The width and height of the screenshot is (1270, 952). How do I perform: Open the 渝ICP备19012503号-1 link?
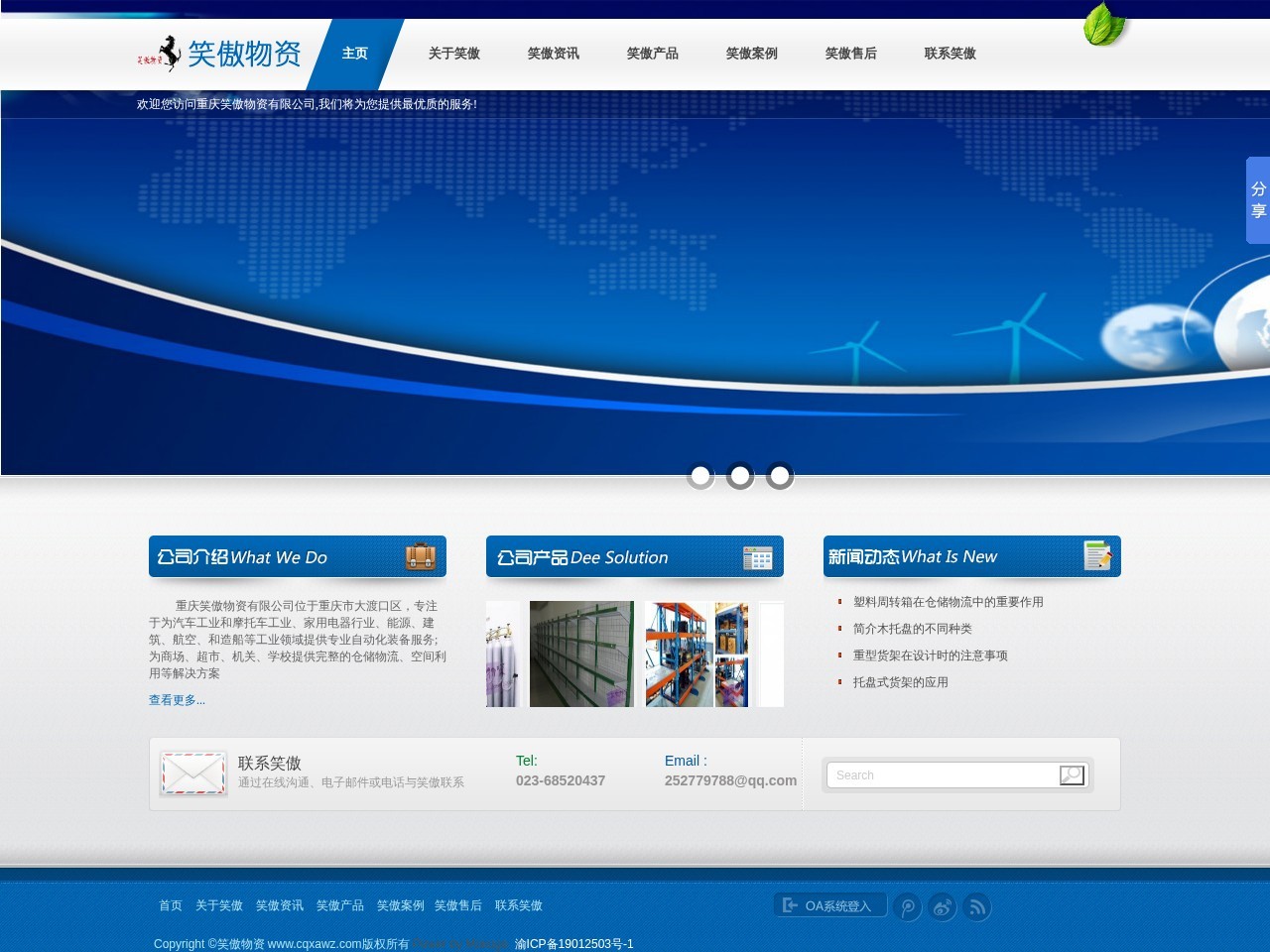(573, 944)
